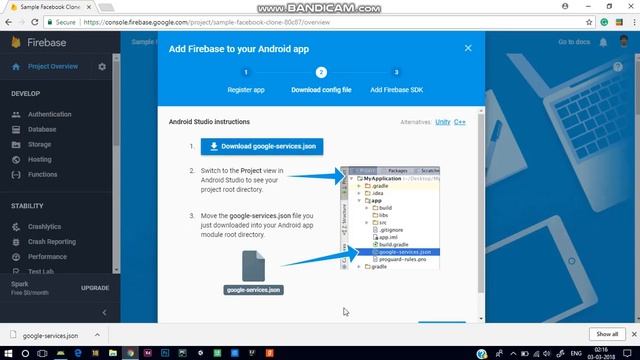Open downloaded google-services.json in download bar

(x=50, y=336)
